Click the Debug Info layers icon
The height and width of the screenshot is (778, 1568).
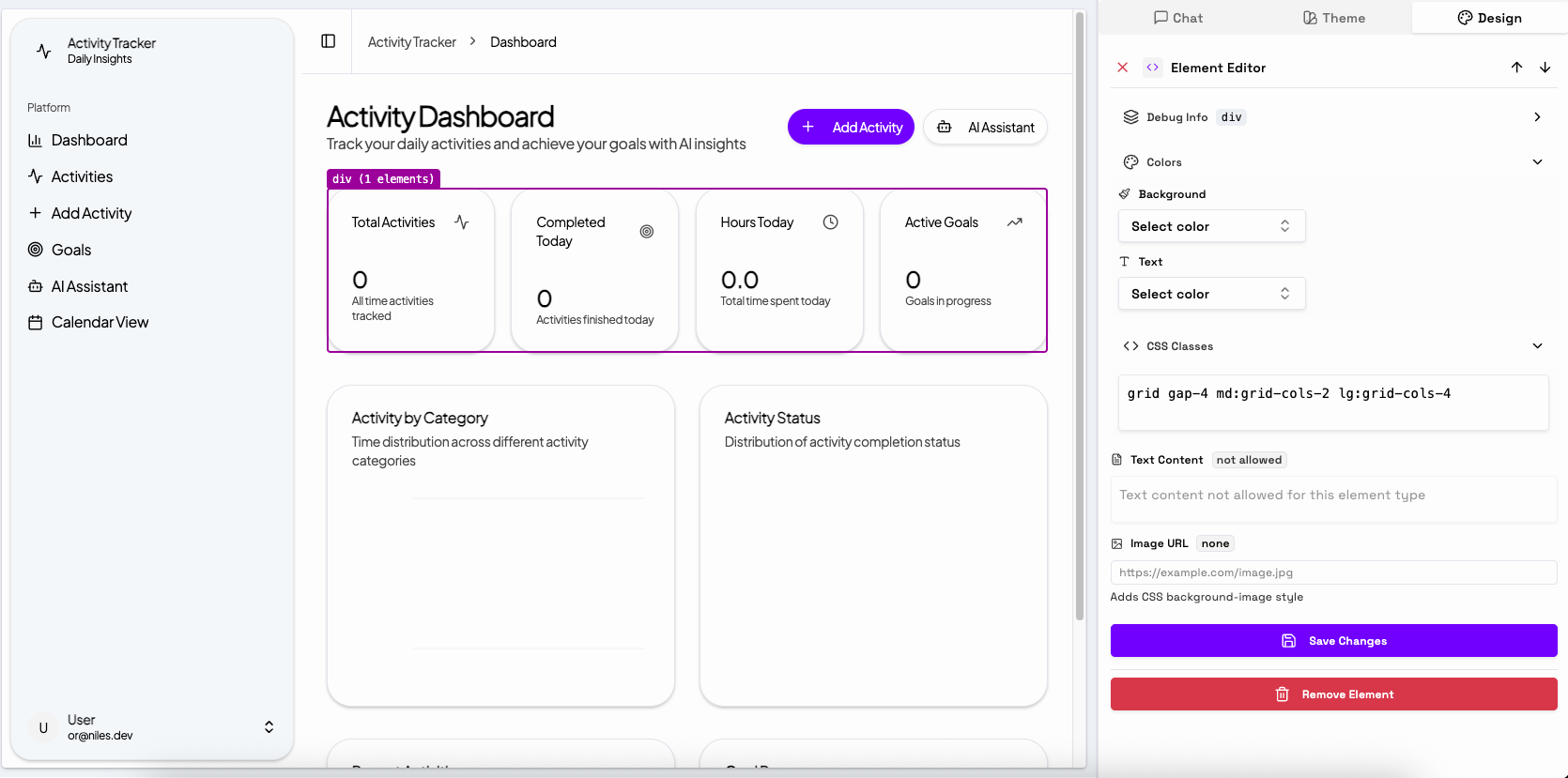coord(1130,117)
